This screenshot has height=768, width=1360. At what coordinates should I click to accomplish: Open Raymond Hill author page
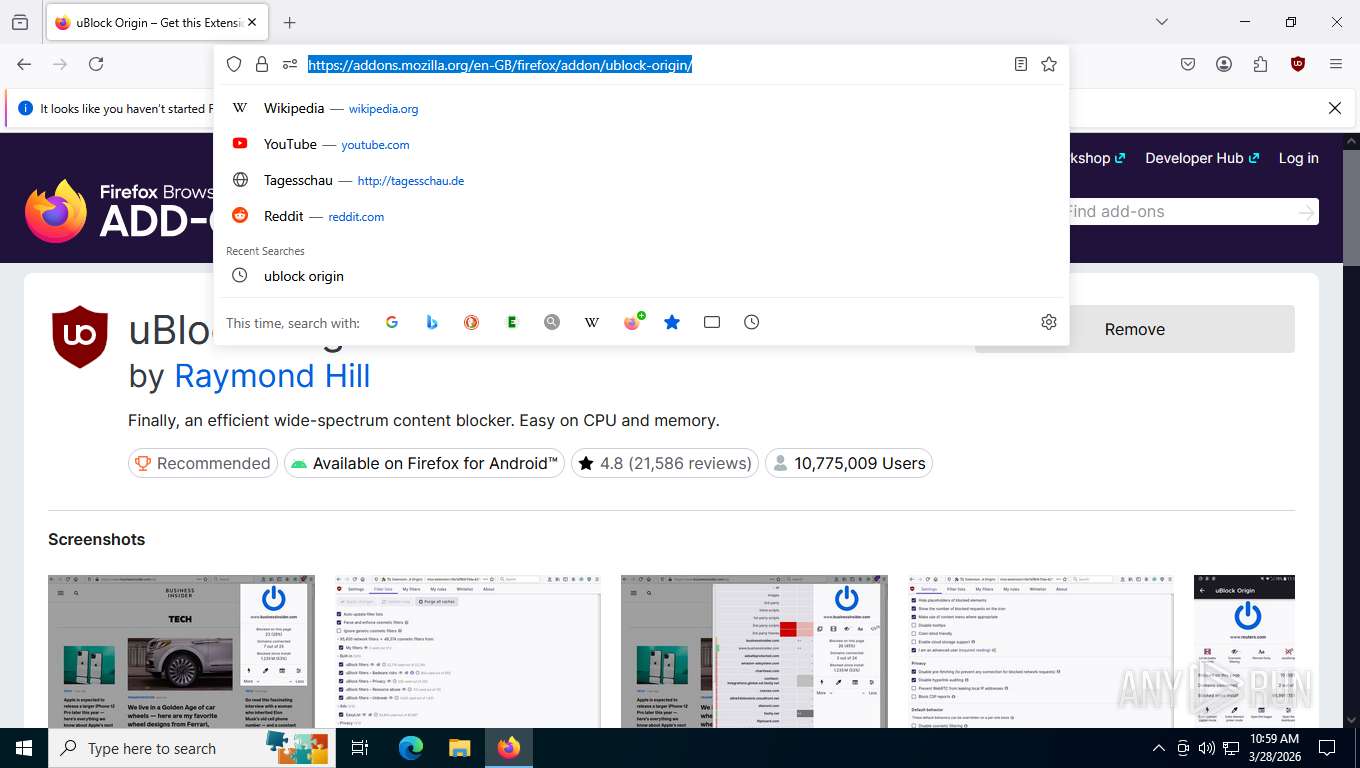point(272,376)
